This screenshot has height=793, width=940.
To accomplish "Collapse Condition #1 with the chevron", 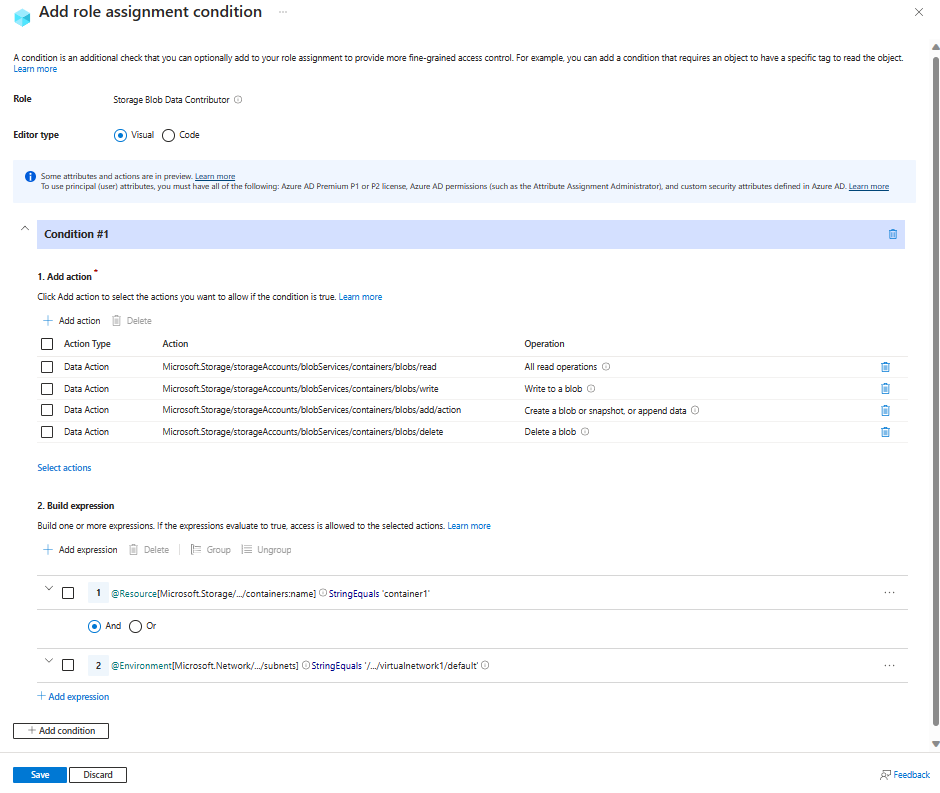I will point(24,228).
